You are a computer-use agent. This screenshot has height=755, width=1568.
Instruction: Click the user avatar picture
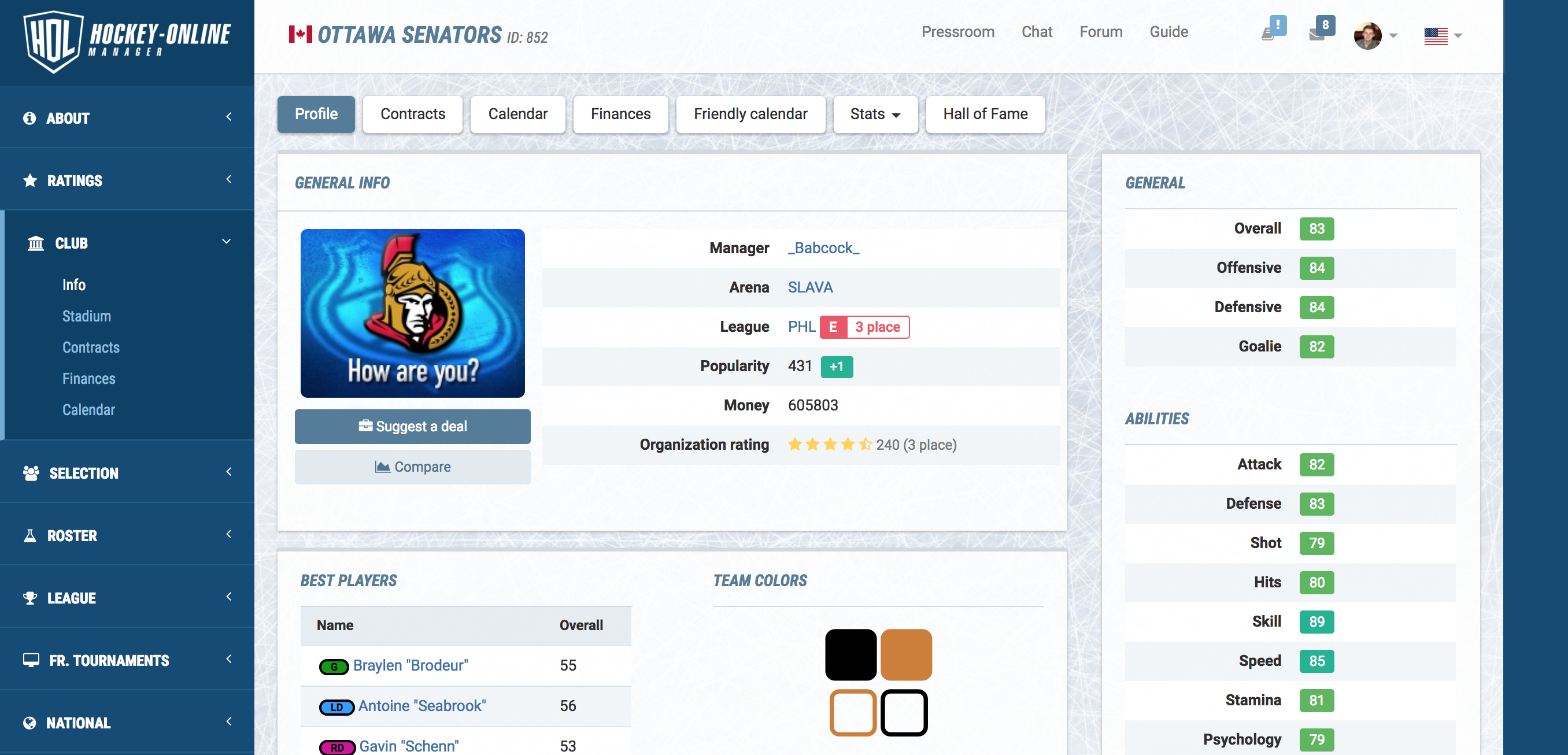(1368, 35)
